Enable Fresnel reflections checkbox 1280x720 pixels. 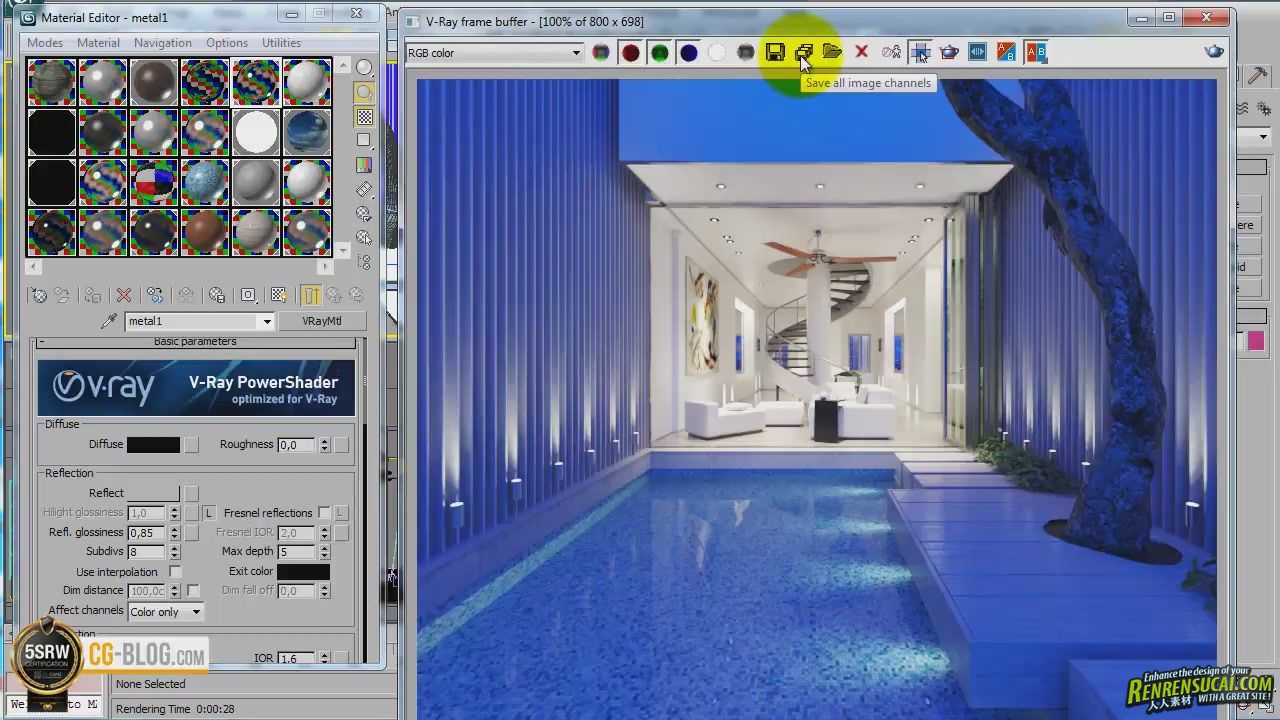click(x=324, y=513)
